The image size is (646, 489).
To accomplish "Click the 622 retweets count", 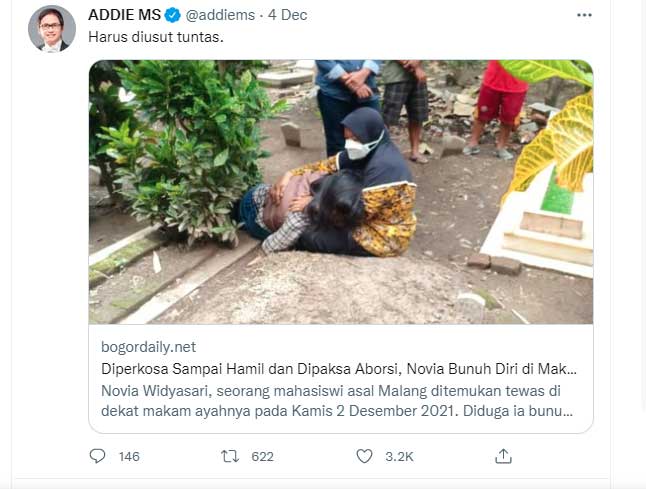I will pos(262,456).
